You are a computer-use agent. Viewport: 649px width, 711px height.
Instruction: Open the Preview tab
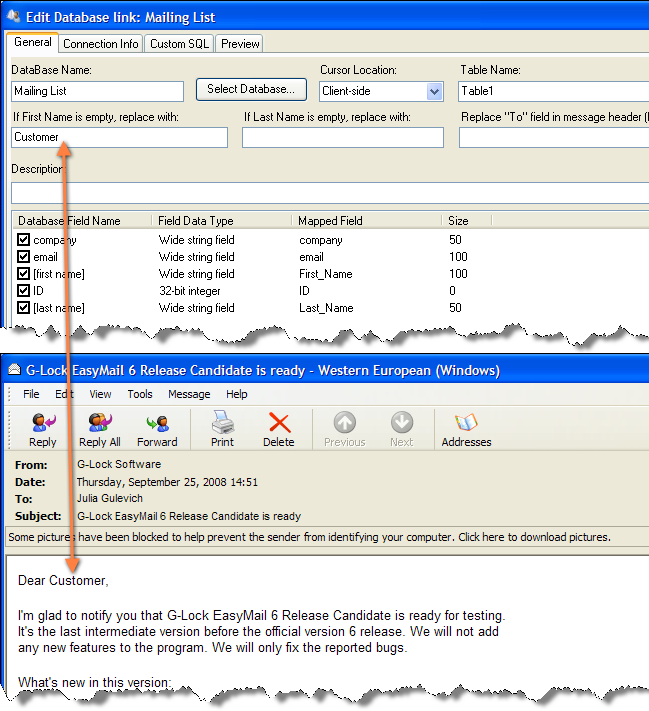pyautogui.click(x=240, y=44)
